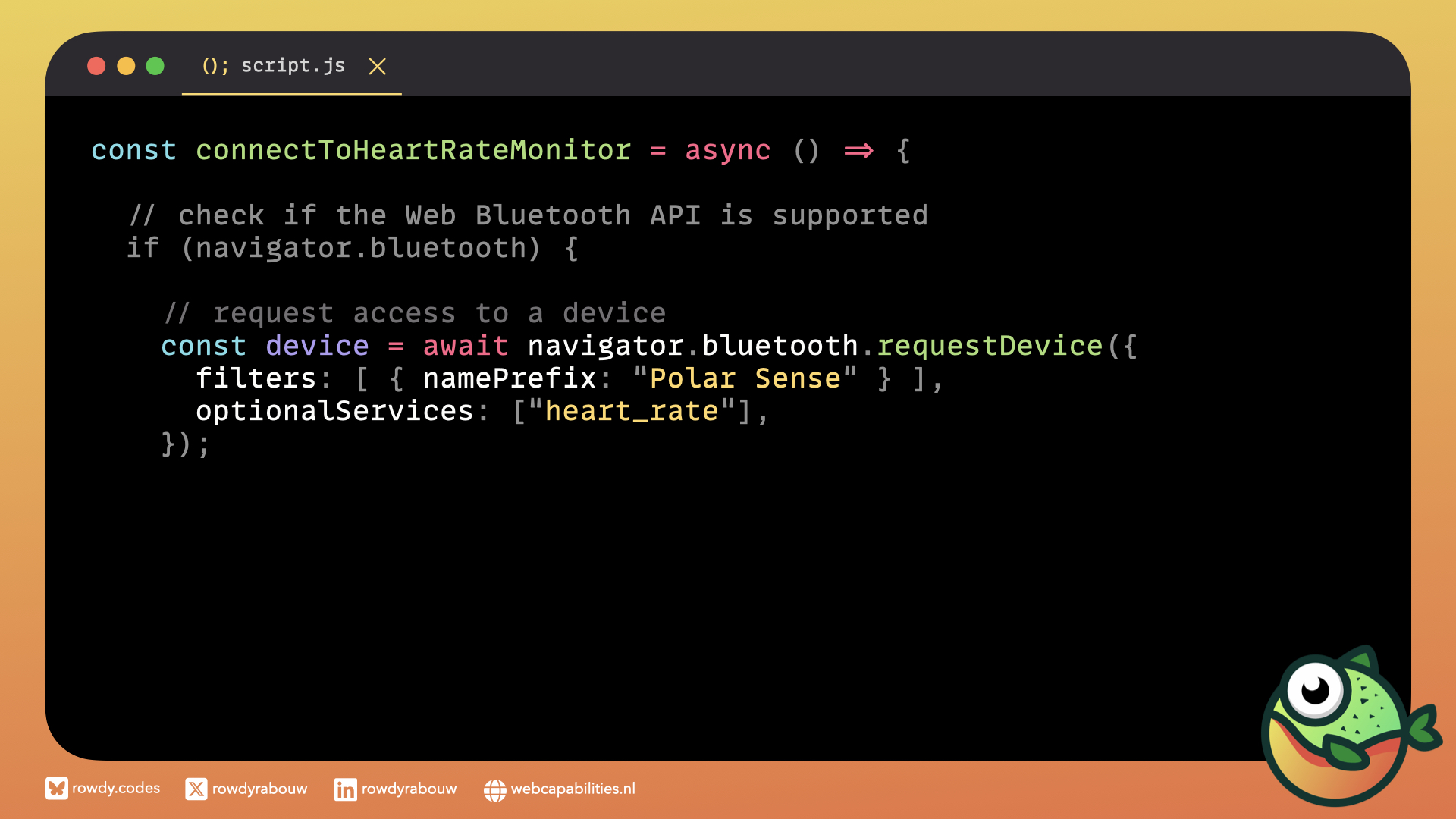1456x819 pixels.
Task: Click the "heart_rate" string in optionalServices
Action: [631, 411]
